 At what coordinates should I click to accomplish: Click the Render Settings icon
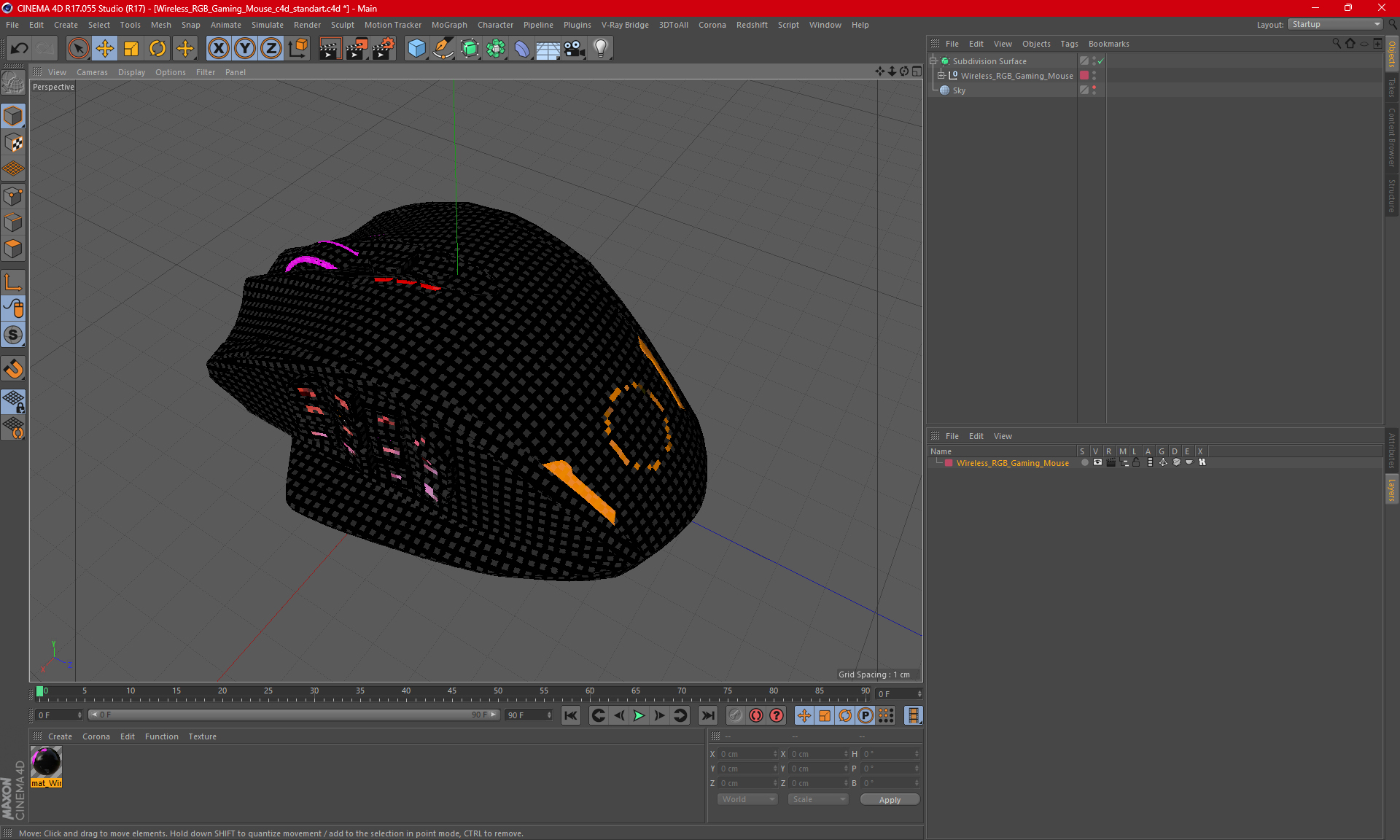pos(383,47)
